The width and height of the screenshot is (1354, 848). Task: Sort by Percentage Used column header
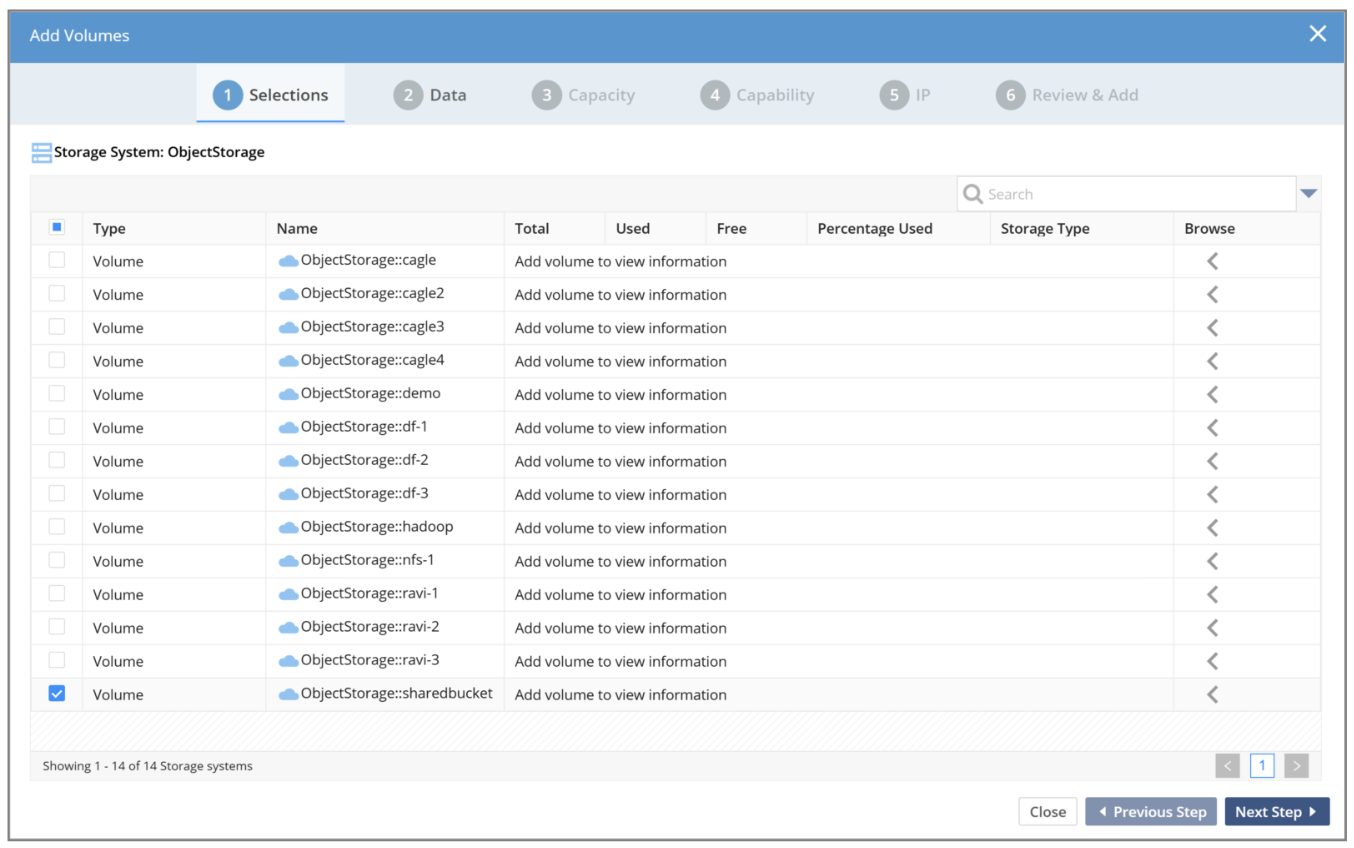[898, 228]
